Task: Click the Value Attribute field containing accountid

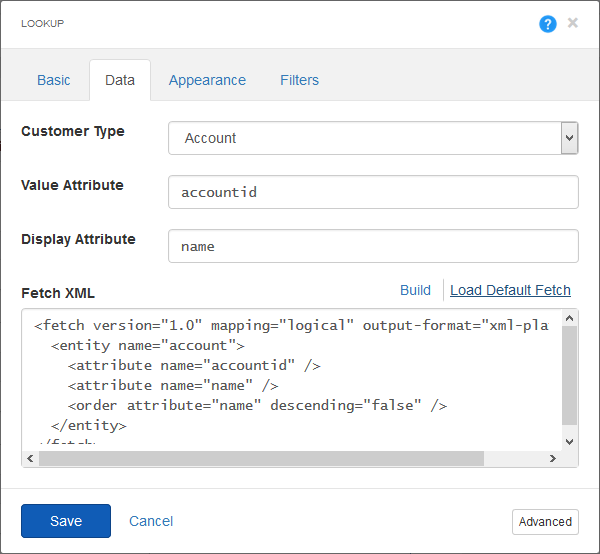Action: click(x=373, y=192)
